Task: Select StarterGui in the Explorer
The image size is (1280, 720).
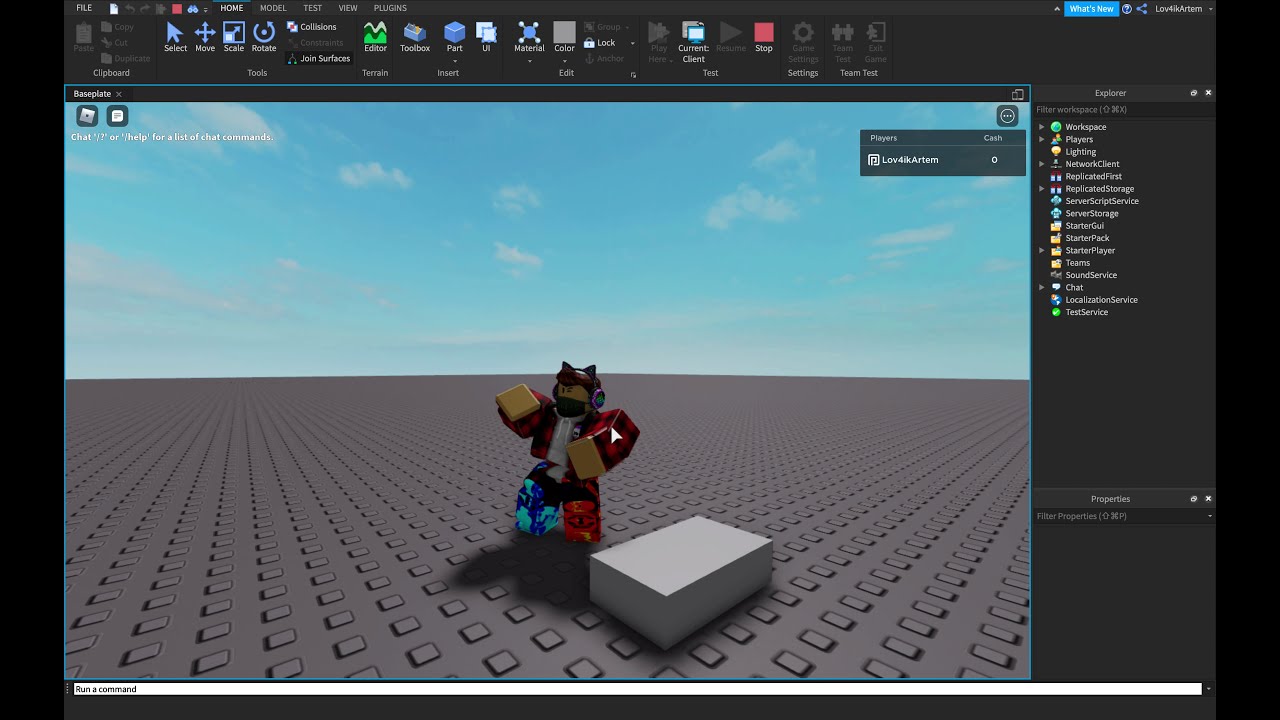Action: pos(1084,226)
